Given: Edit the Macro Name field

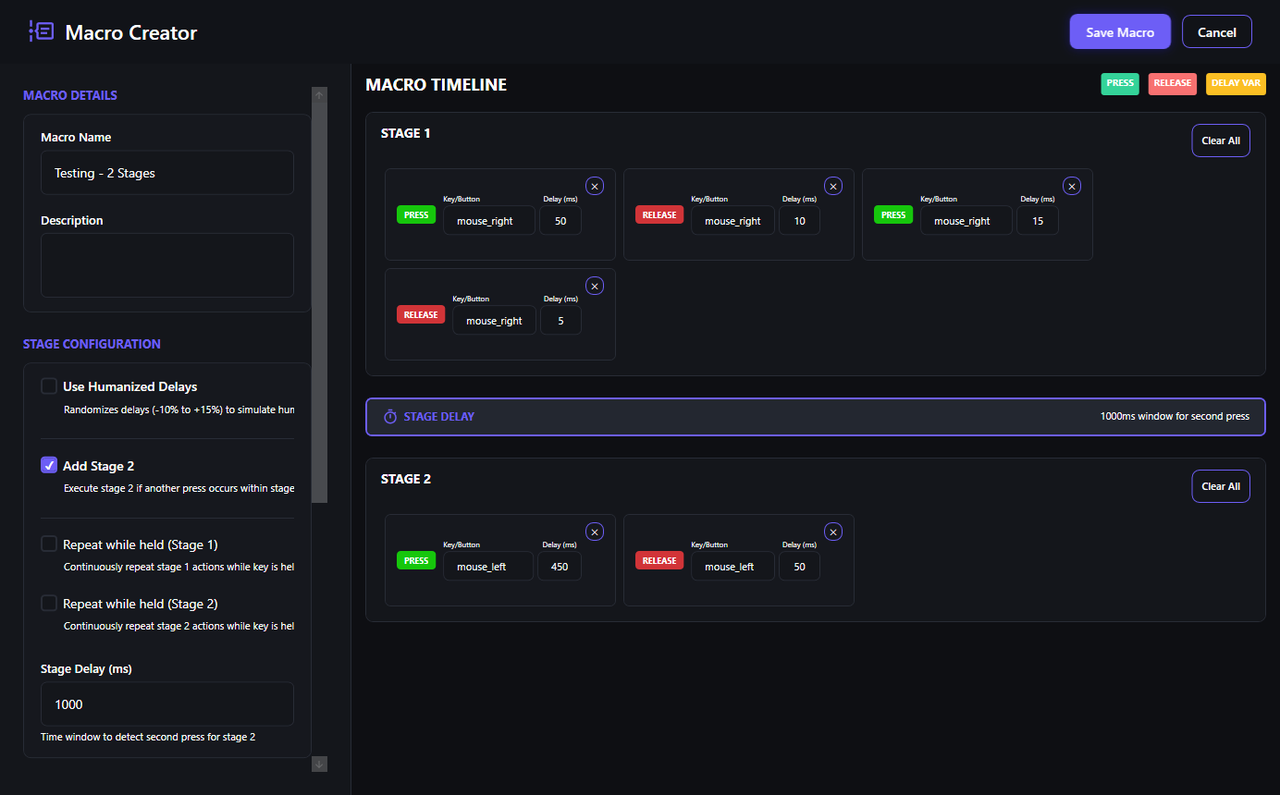Looking at the screenshot, I should point(167,173).
